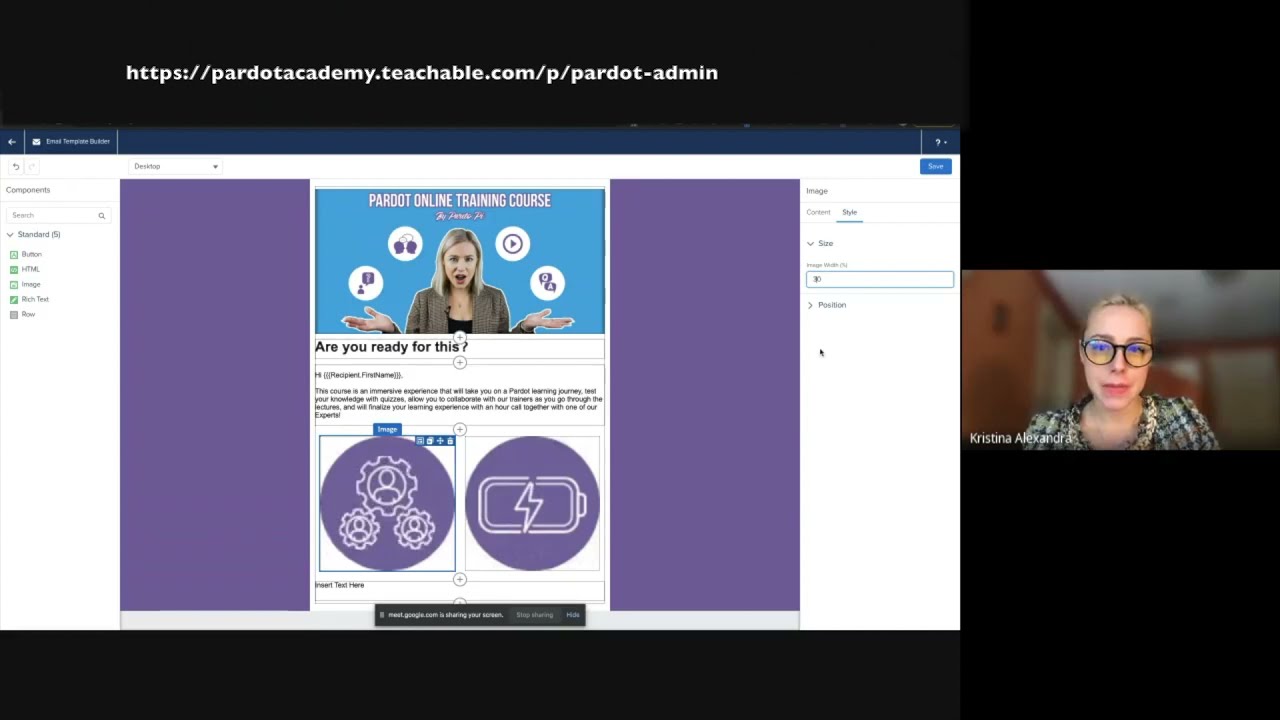Click the search magnifier icon in Components

tap(101, 215)
